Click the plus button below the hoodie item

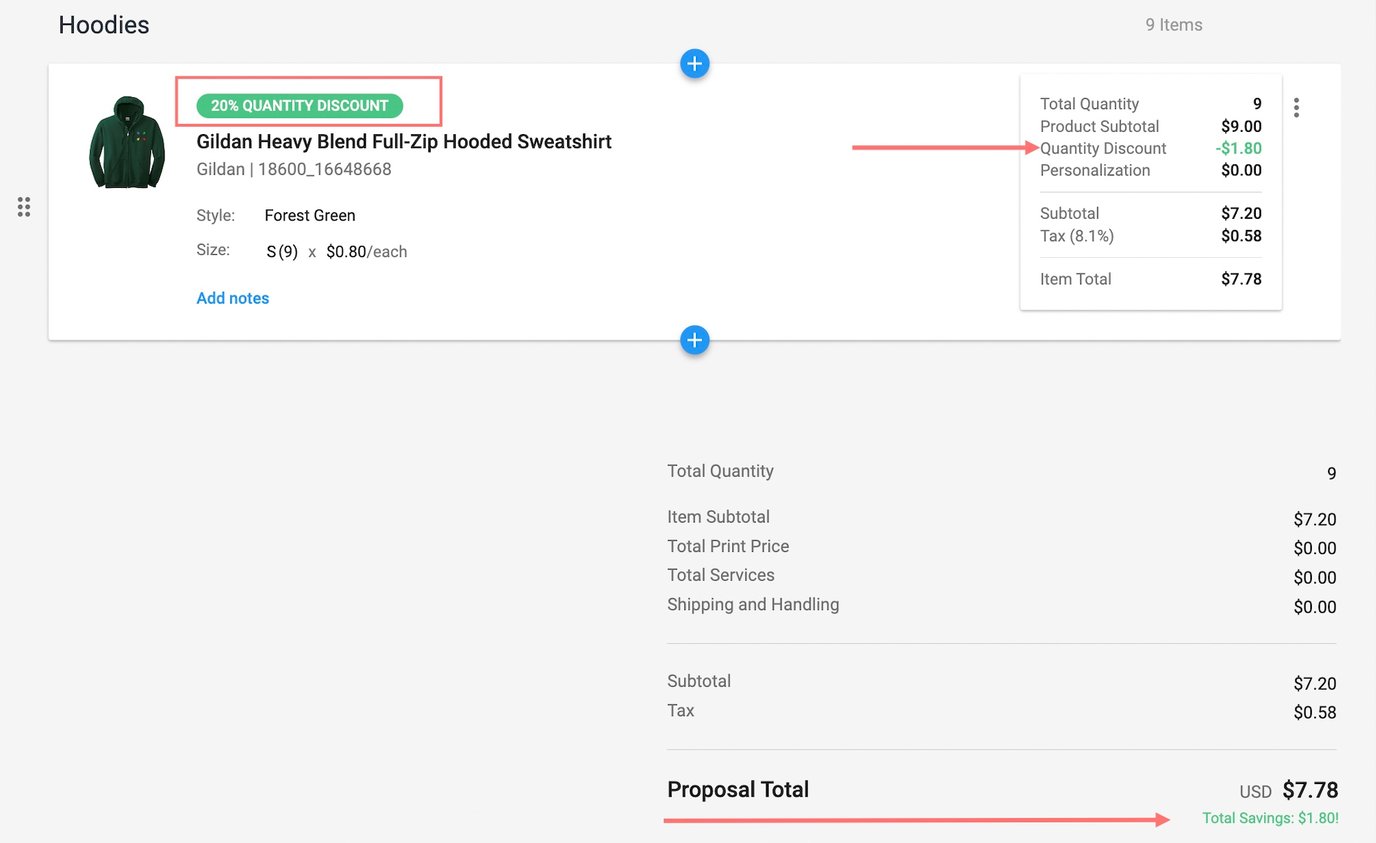pyautogui.click(x=694, y=340)
